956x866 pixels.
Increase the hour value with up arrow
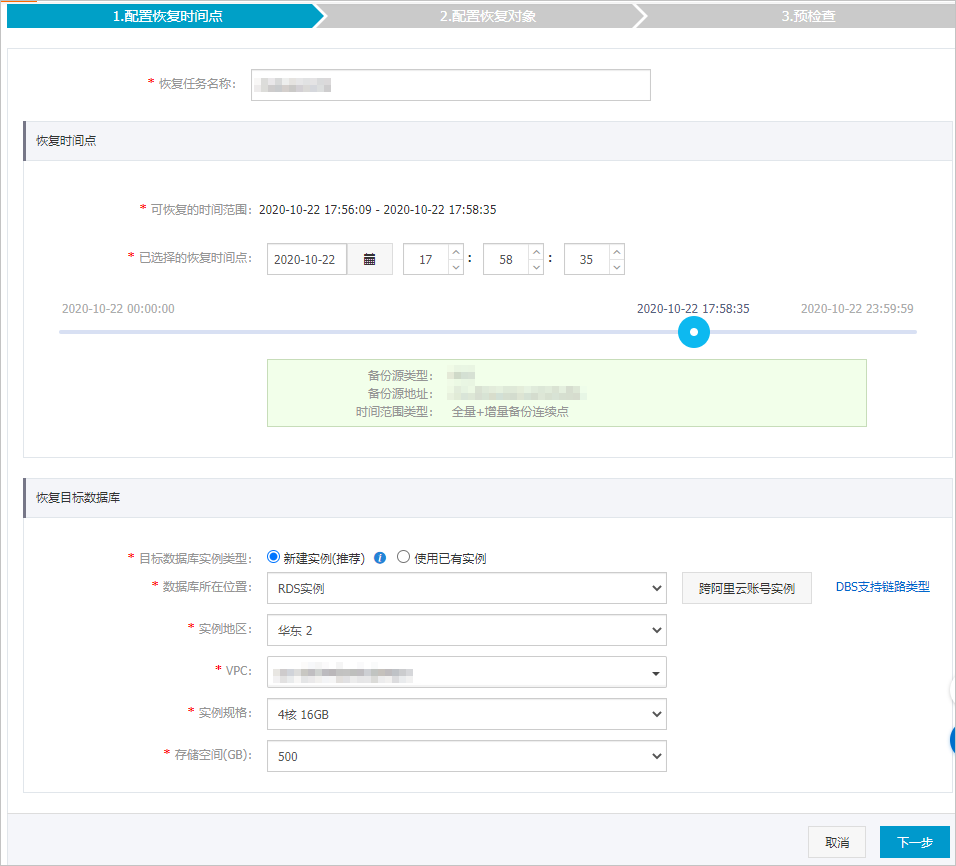tap(456, 252)
